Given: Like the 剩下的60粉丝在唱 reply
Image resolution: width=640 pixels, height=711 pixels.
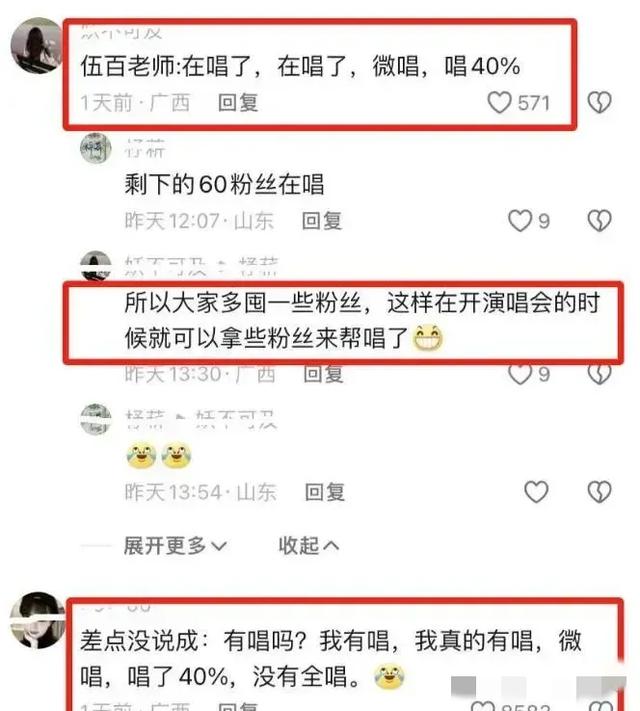Looking at the screenshot, I should click(519, 221).
